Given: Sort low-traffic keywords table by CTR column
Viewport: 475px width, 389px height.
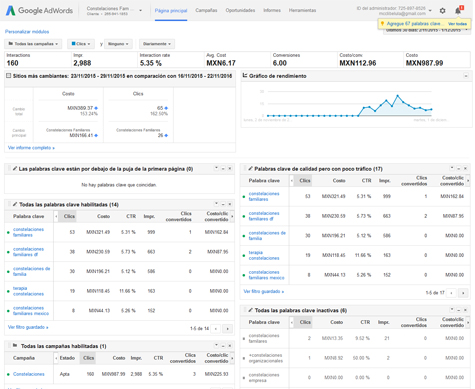Looking at the screenshot, I should (367, 180).
